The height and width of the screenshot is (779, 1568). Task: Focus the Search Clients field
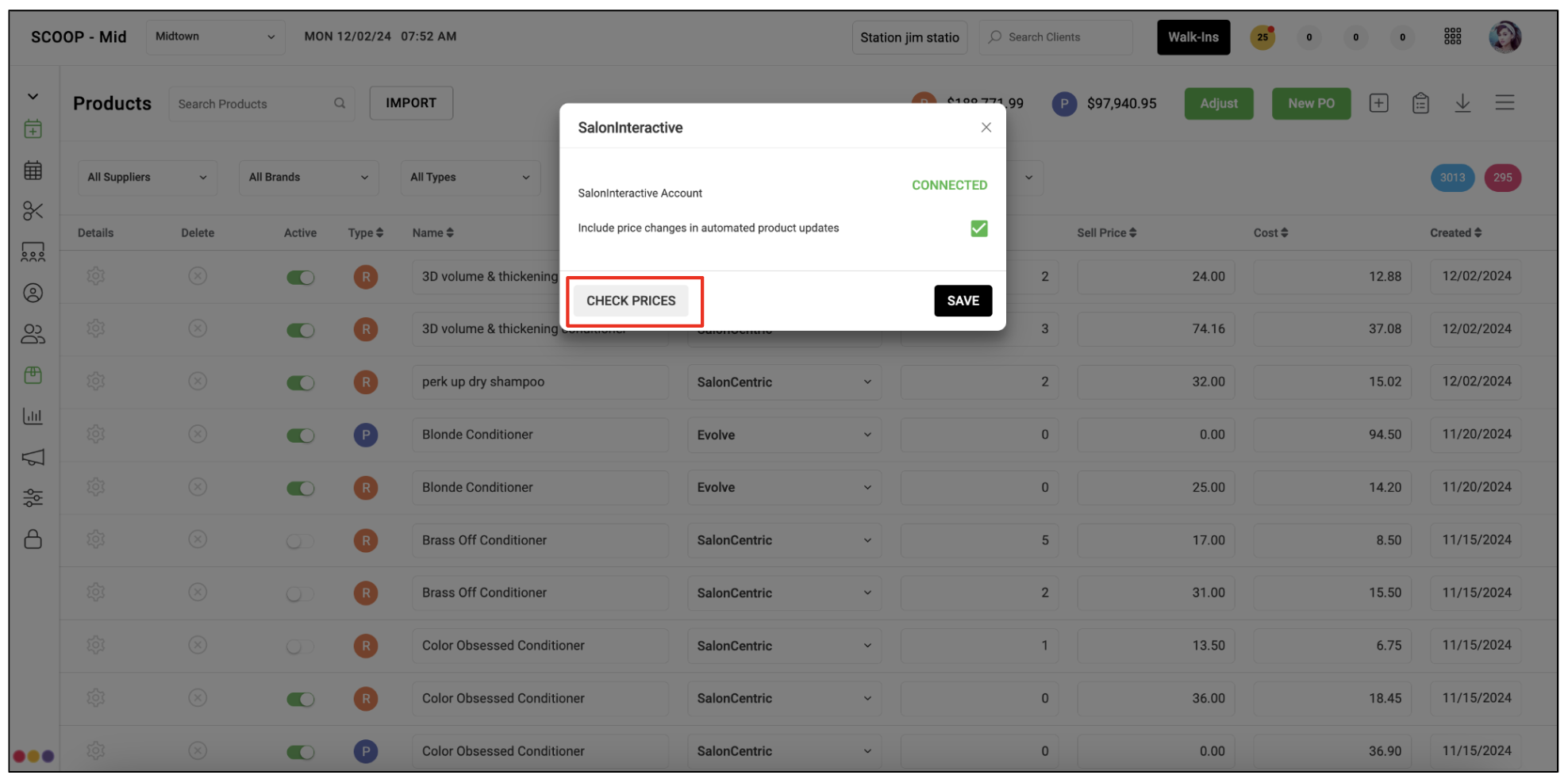point(1055,37)
